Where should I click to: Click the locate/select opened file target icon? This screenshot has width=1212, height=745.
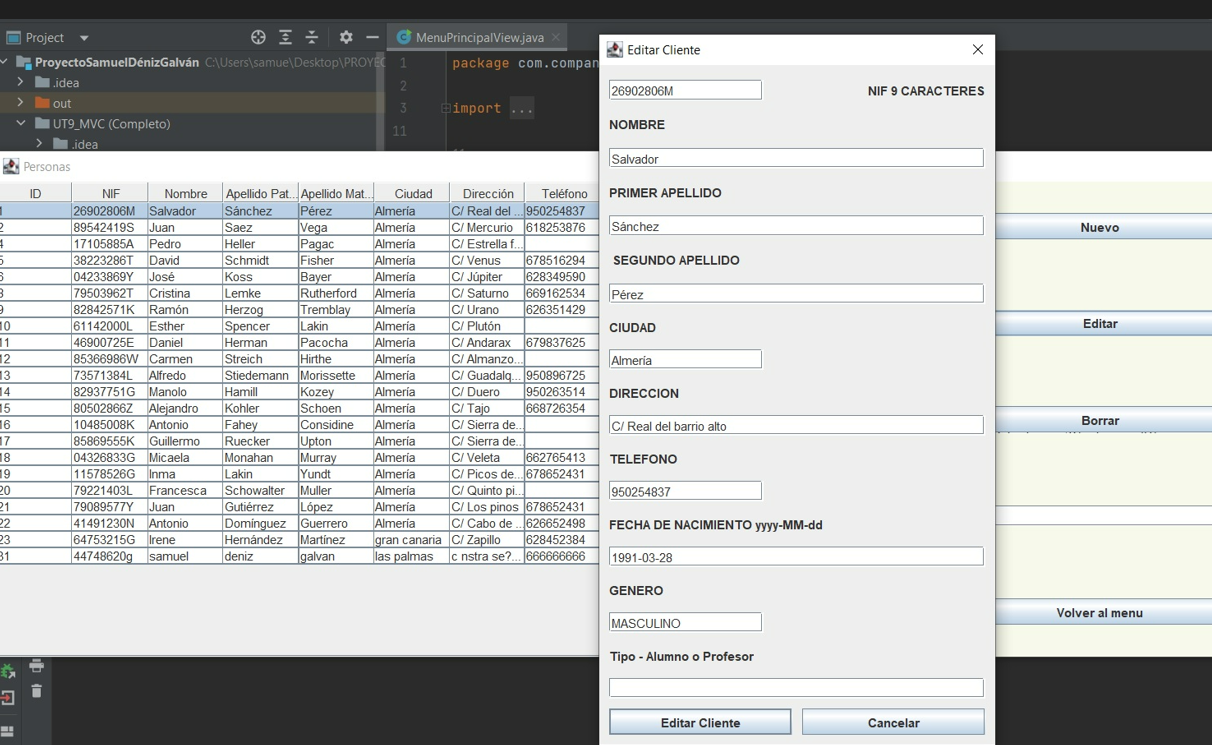(x=258, y=37)
